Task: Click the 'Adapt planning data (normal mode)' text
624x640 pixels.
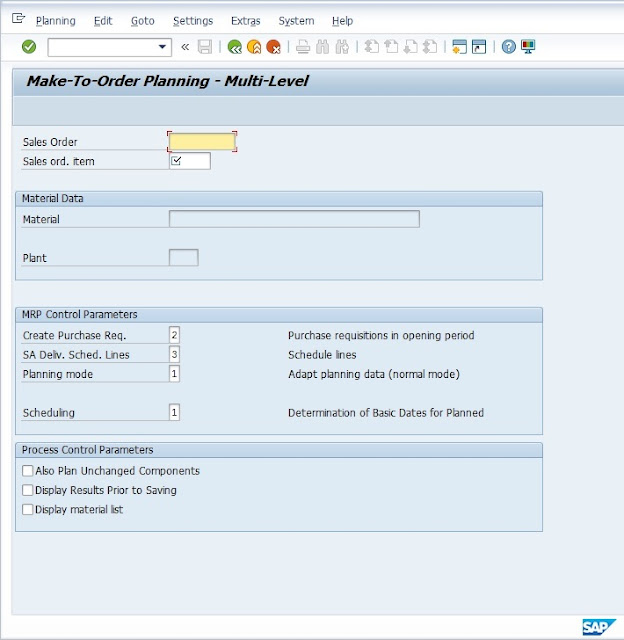Action: tap(374, 374)
